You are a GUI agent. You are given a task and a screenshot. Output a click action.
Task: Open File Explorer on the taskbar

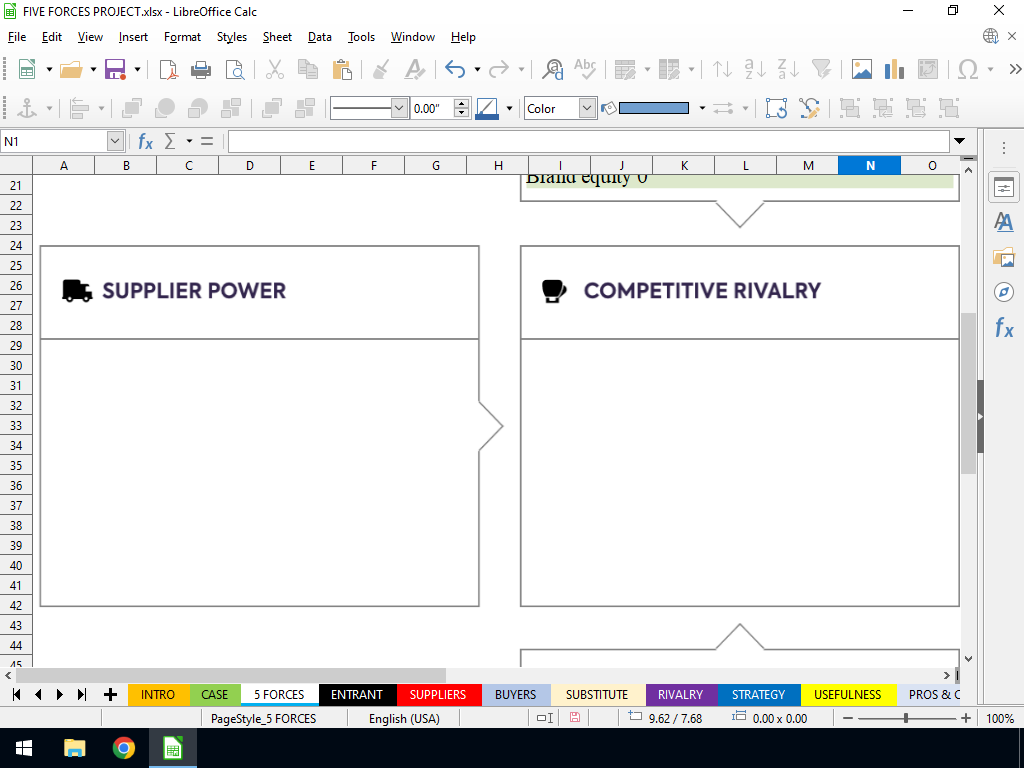(74, 748)
